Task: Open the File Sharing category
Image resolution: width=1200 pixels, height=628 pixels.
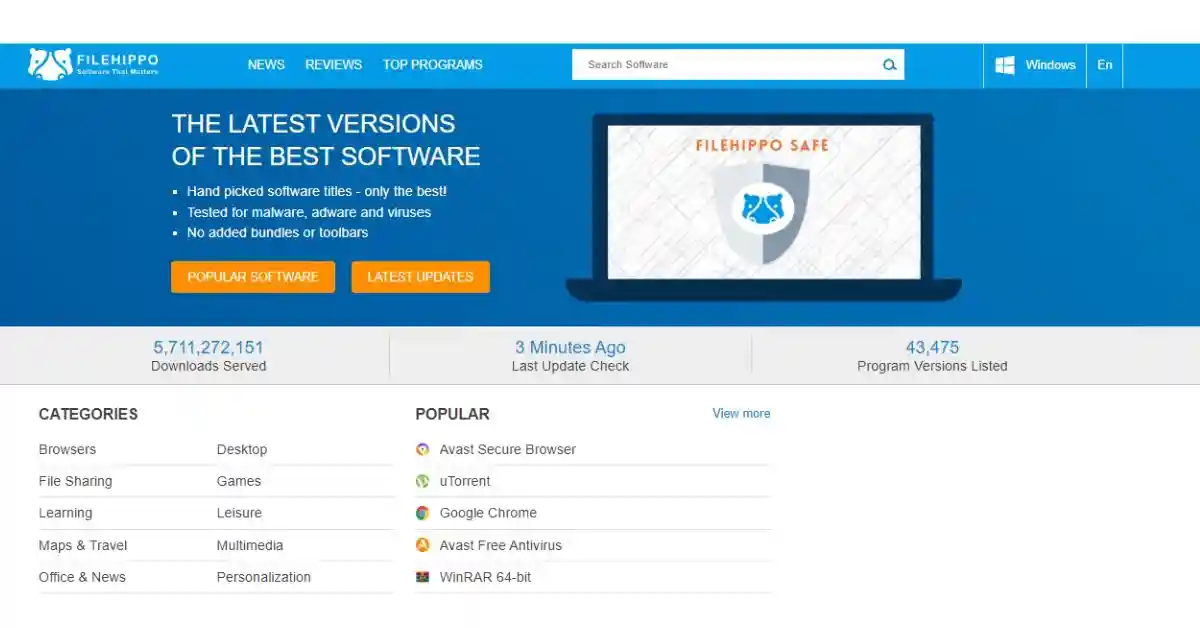Action: coord(76,481)
